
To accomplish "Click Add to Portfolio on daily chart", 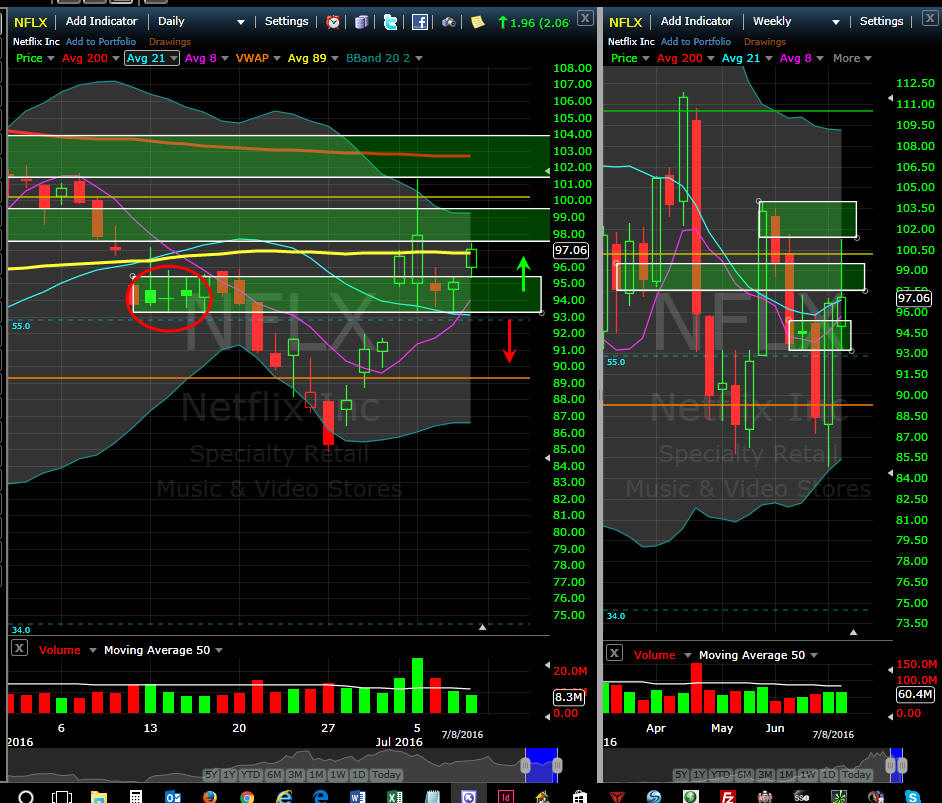I will pos(101,41).
